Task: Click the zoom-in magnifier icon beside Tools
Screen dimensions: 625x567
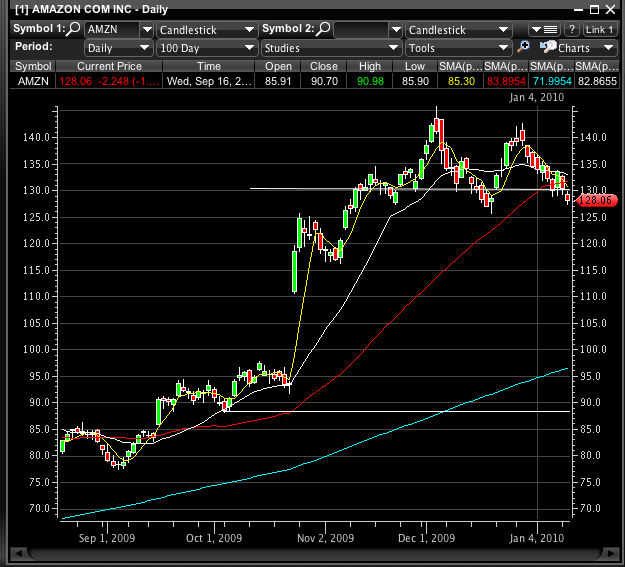Action: pos(524,47)
